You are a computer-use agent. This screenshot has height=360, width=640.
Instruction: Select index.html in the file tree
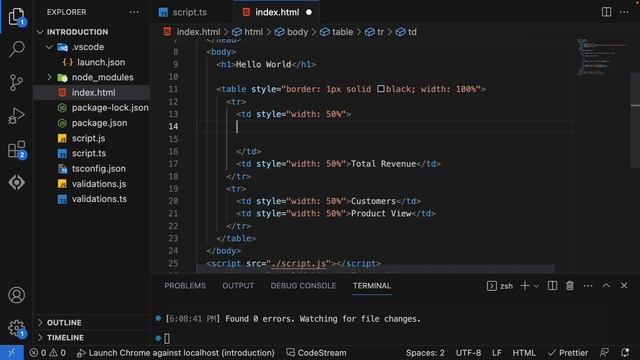click(x=92, y=93)
